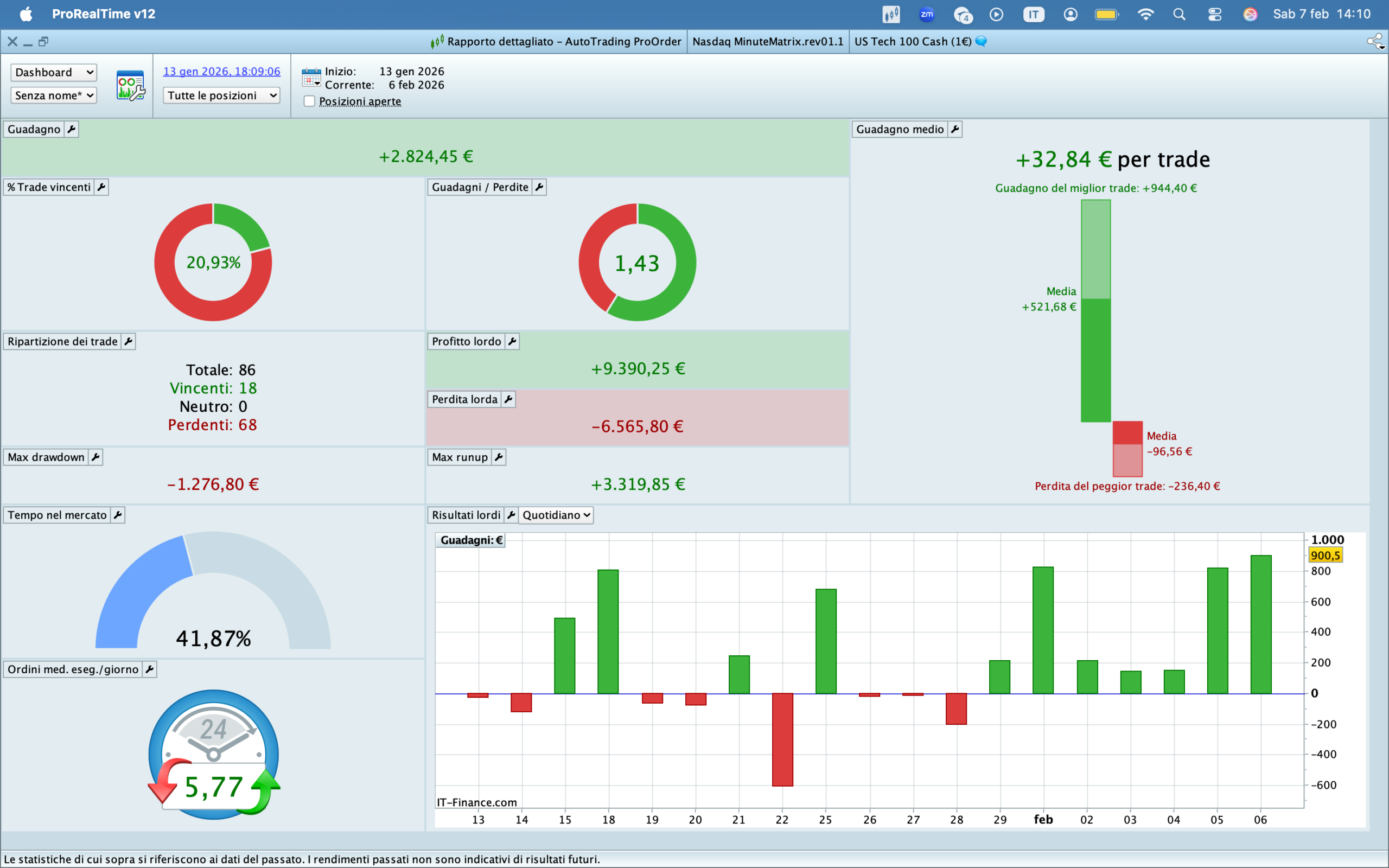Select Nasdaq MinuteMatrix.rev01.1 title tab
The width and height of the screenshot is (1389, 868).
tap(767, 41)
